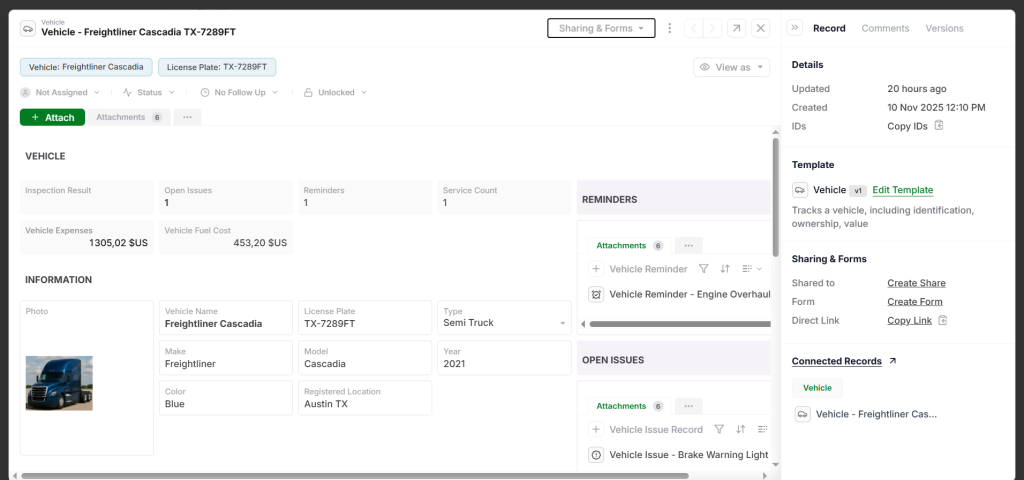Expand the Not Assigned assignee dropdown
Viewport: 1024px width, 480px height.
click(60, 93)
